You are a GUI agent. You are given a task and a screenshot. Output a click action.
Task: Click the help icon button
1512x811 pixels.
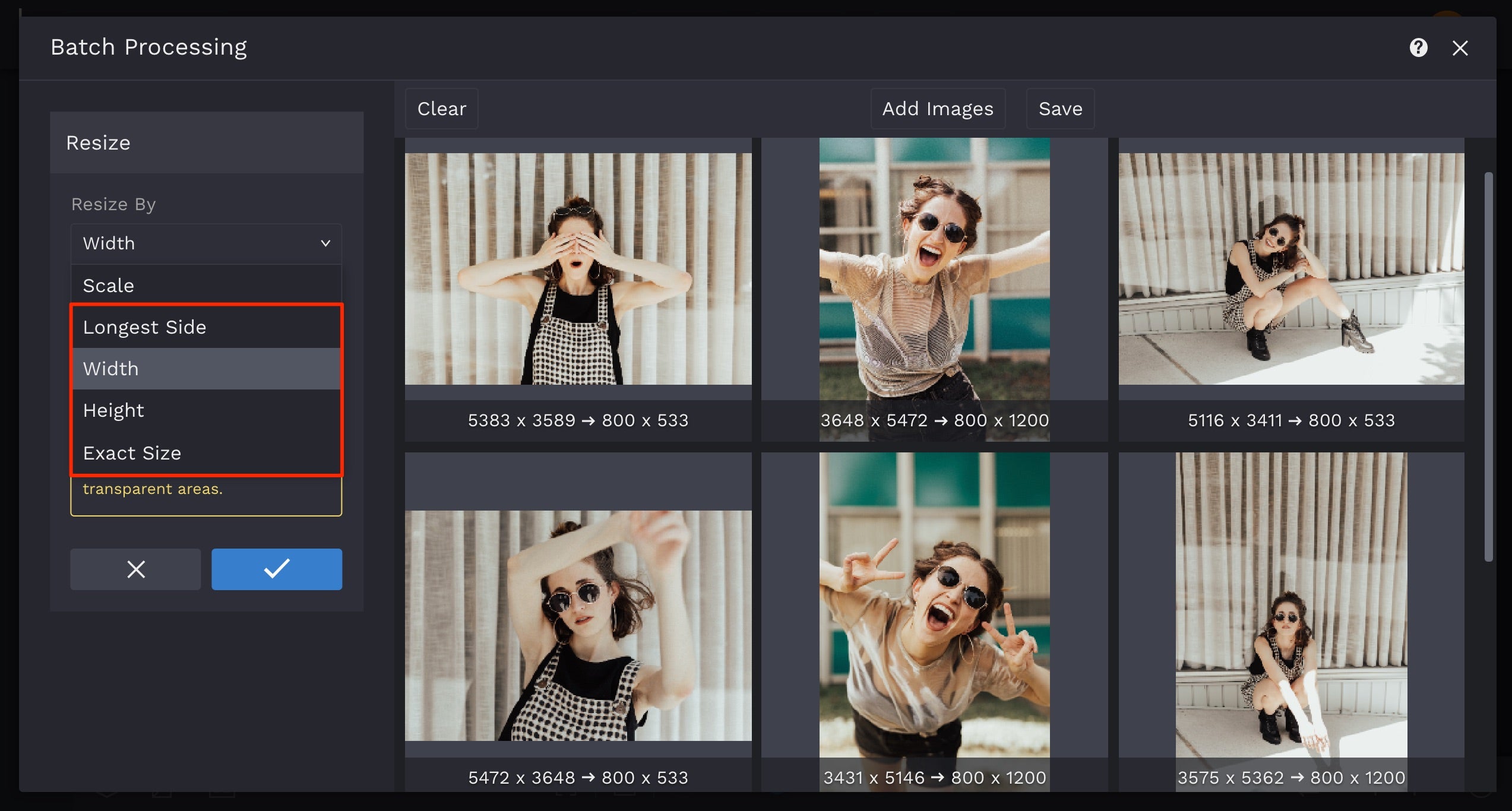(x=1418, y=47)
